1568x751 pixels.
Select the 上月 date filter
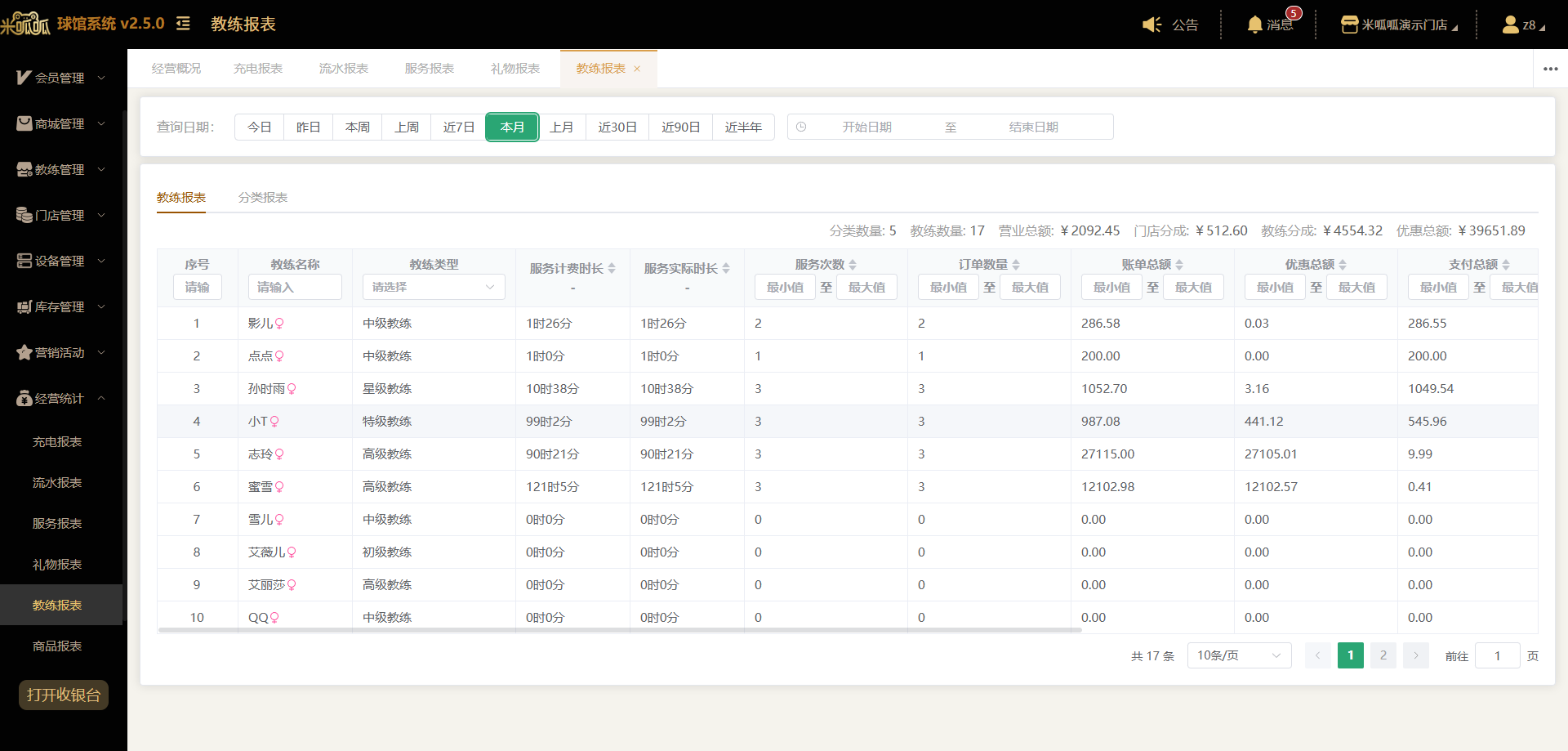(x=562, y=127)
